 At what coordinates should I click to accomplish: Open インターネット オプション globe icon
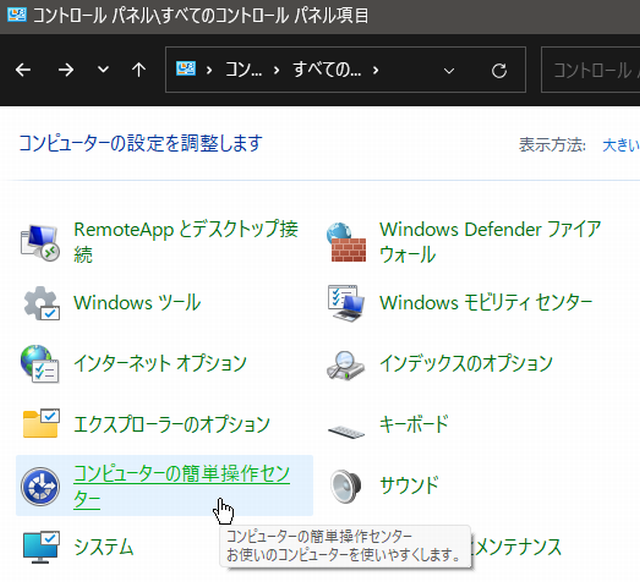coord(41,364)
